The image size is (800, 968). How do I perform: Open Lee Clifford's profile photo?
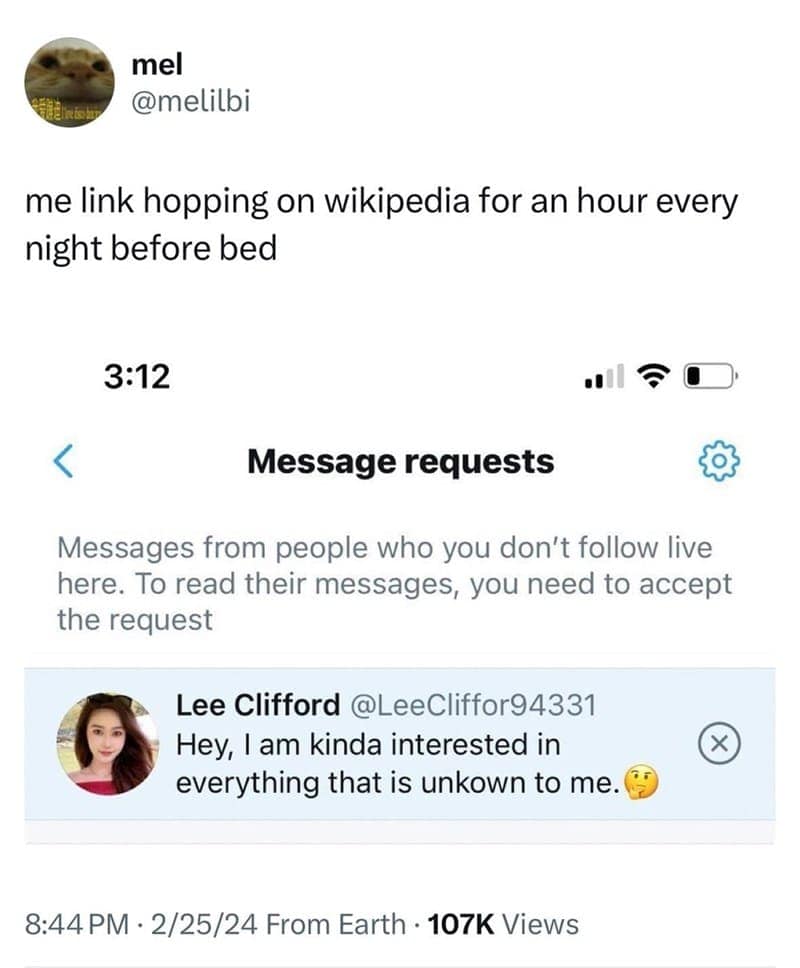pyautogui.click(x=107, y=744)
